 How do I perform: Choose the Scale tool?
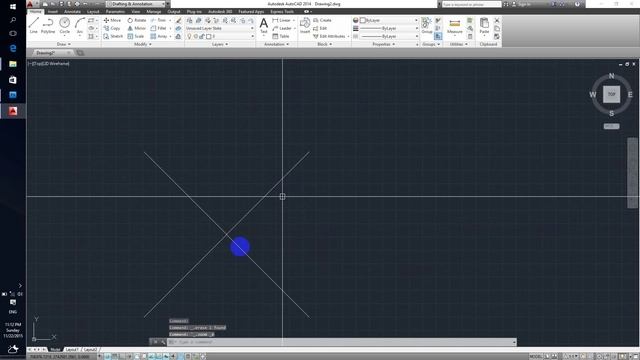[x=136, y=36]
